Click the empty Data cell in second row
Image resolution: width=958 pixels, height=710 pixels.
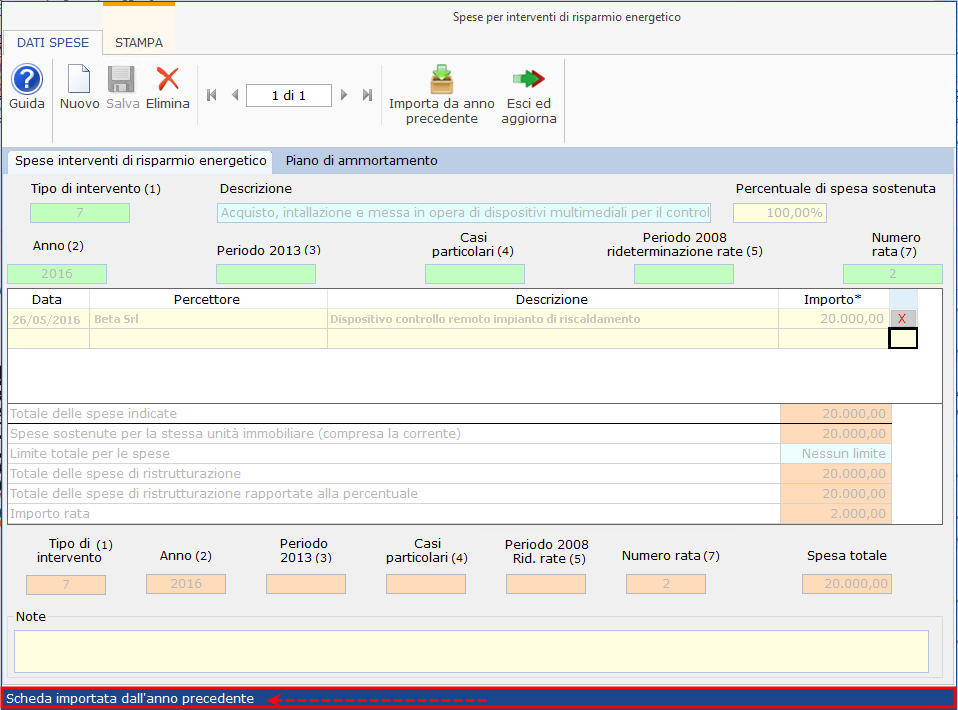(49, 339)
